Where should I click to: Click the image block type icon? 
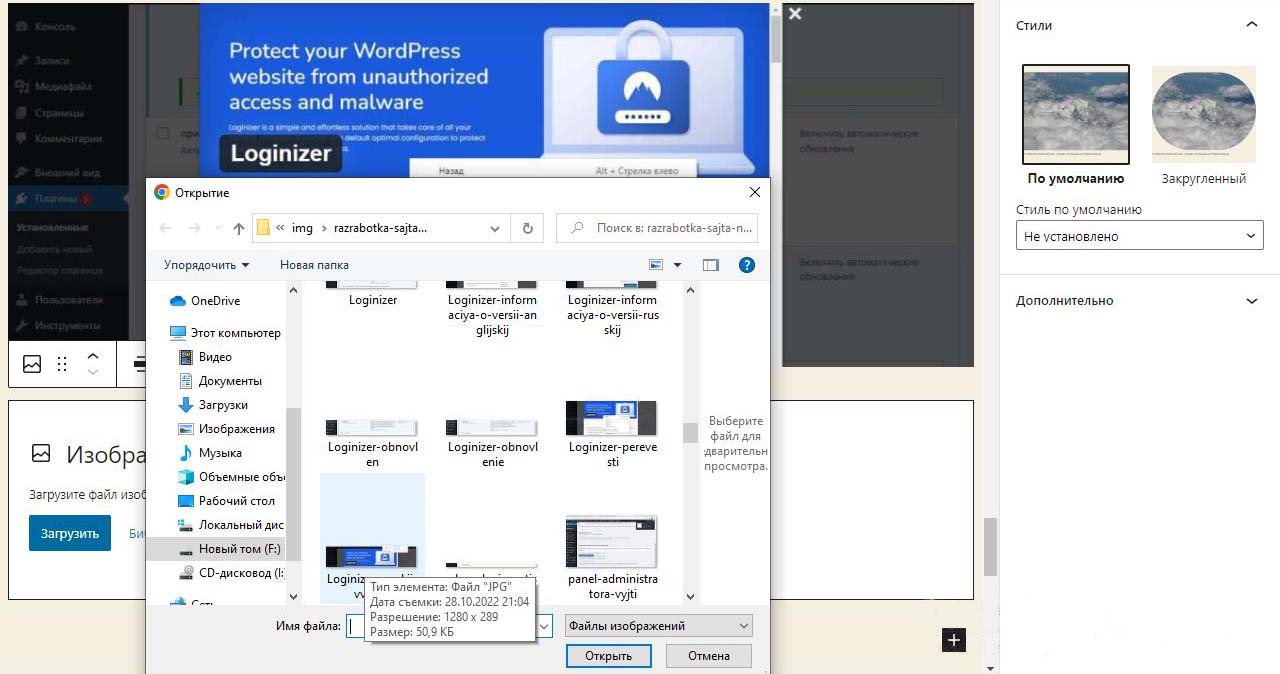tap(32, 364)
